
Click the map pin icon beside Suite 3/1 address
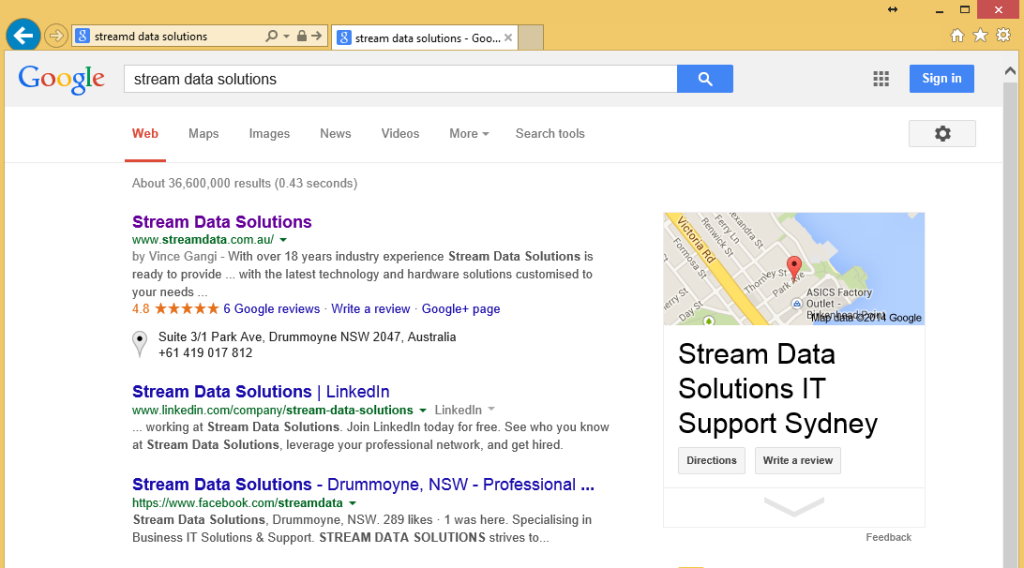[140, 343]
